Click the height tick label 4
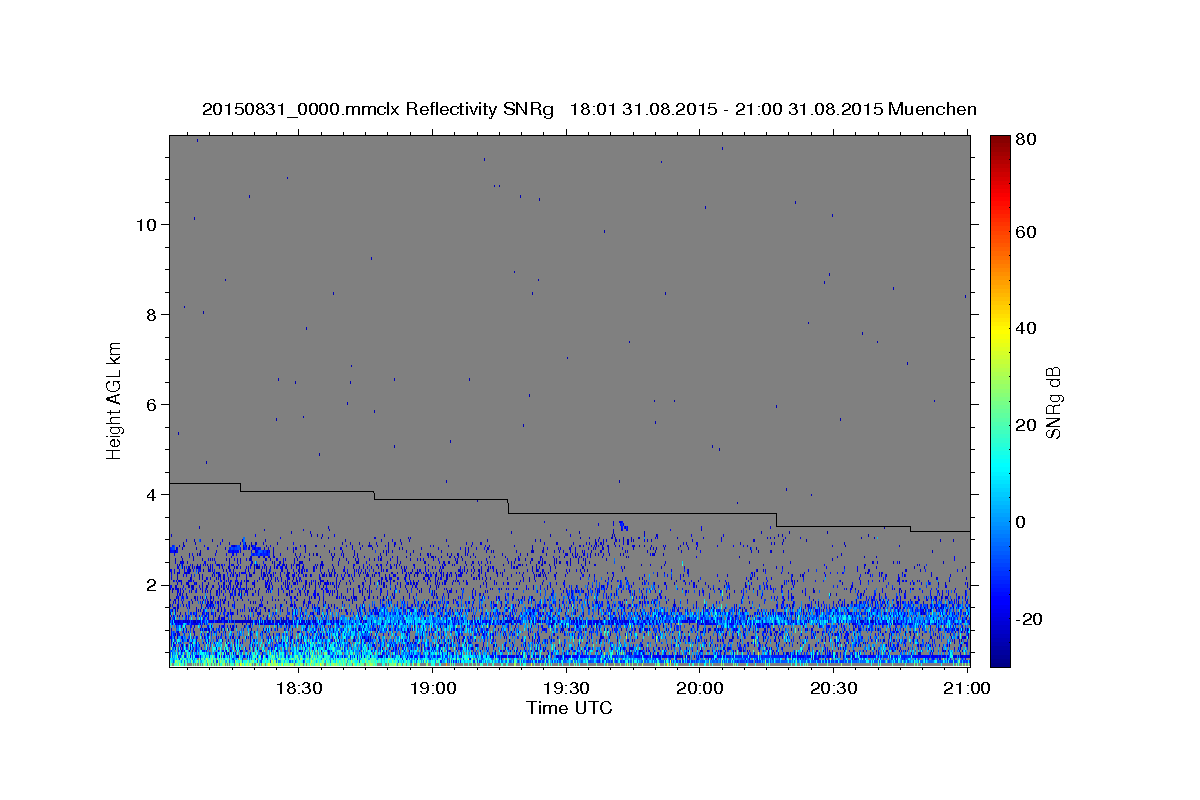 151,494
